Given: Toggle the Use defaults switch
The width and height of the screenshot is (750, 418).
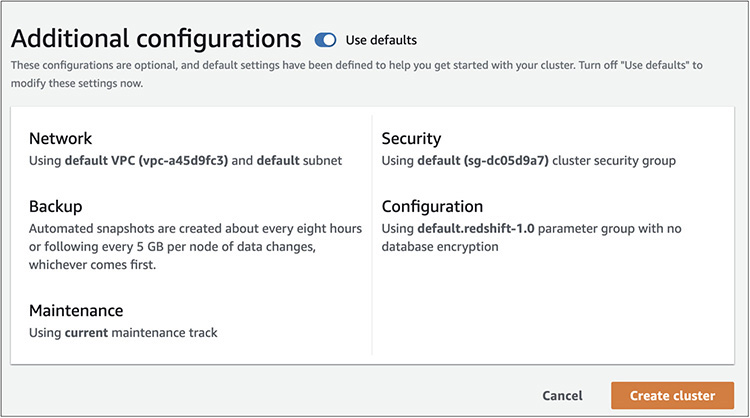Looking at the screenshot, I should pyautogui.click(x=325, y=40).
